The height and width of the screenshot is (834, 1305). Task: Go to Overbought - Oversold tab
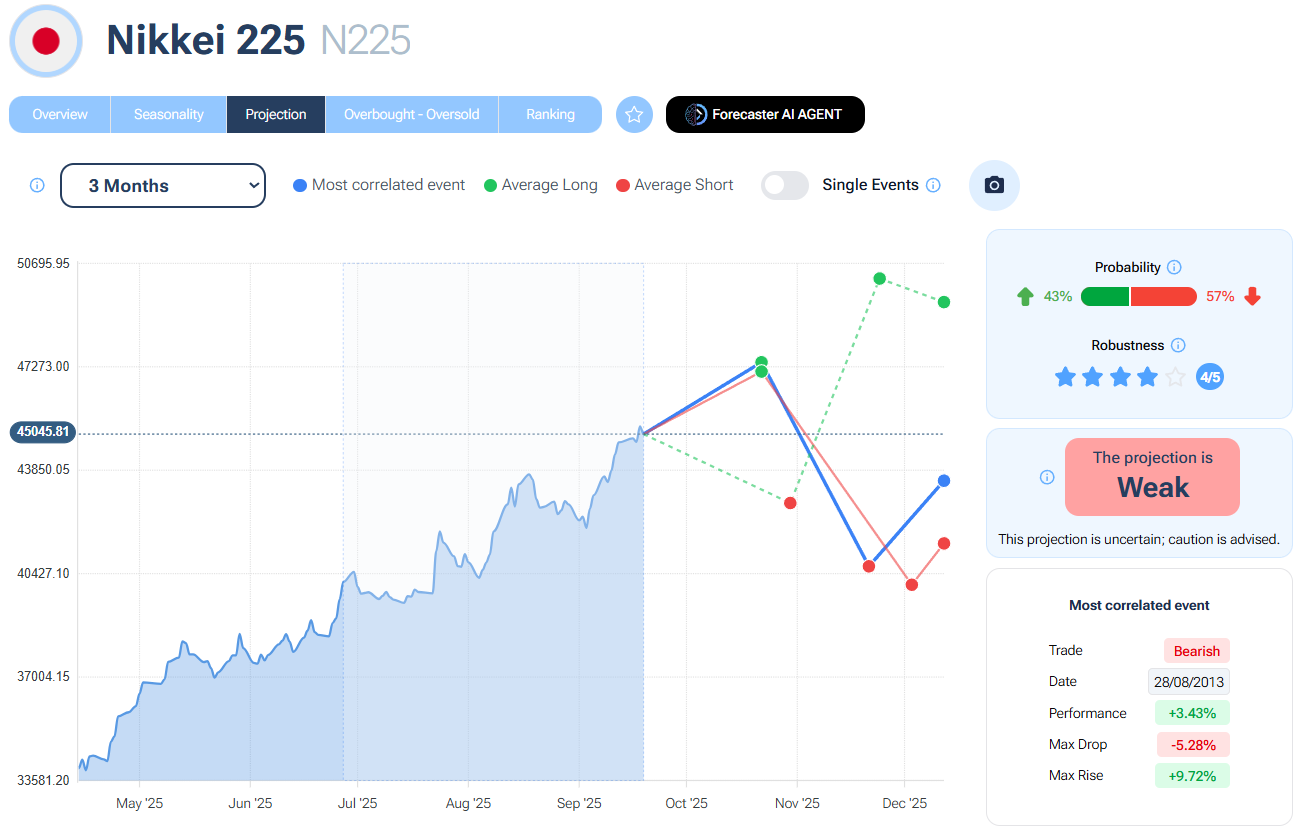[412, 114]
